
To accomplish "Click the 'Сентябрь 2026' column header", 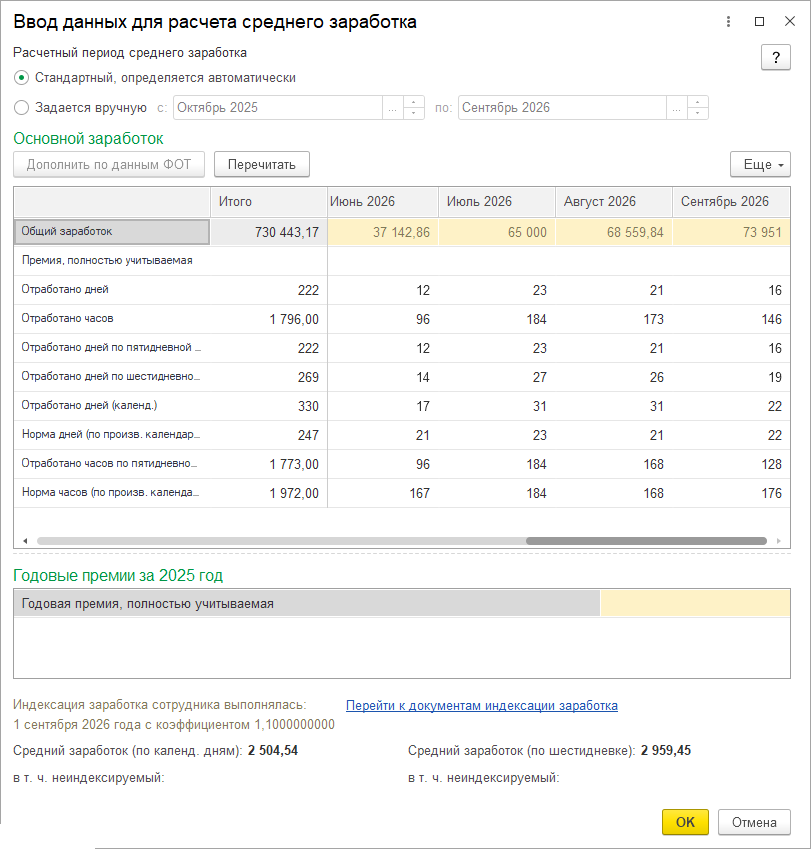I will [x=731, y=202].
